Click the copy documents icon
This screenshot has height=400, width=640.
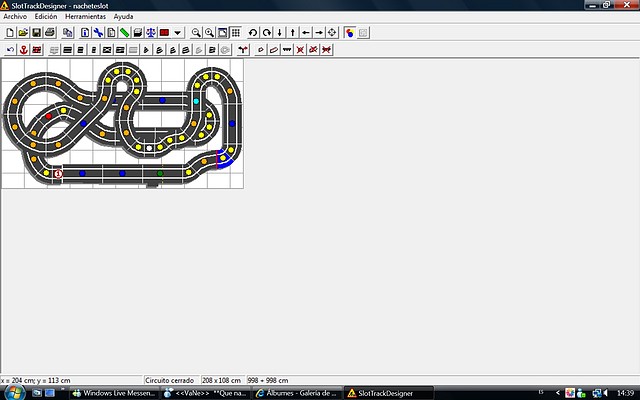point(67,33)
